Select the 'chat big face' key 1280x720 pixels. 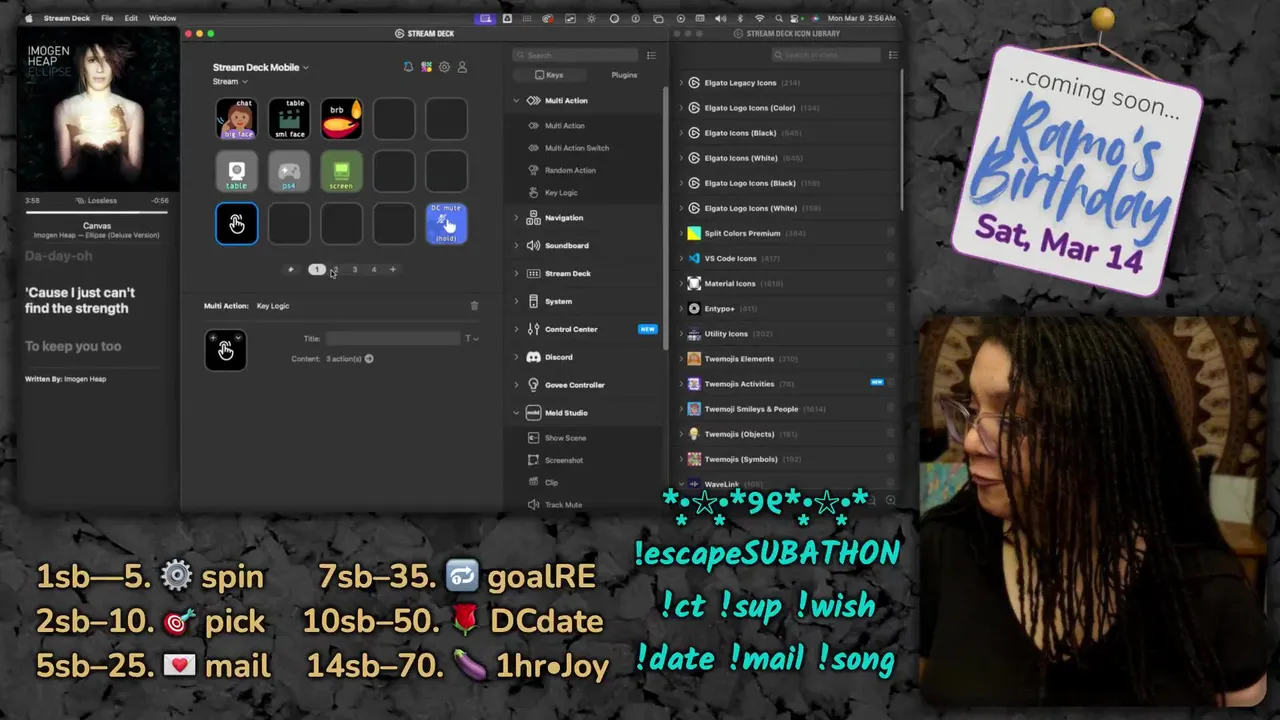(237, 119)
